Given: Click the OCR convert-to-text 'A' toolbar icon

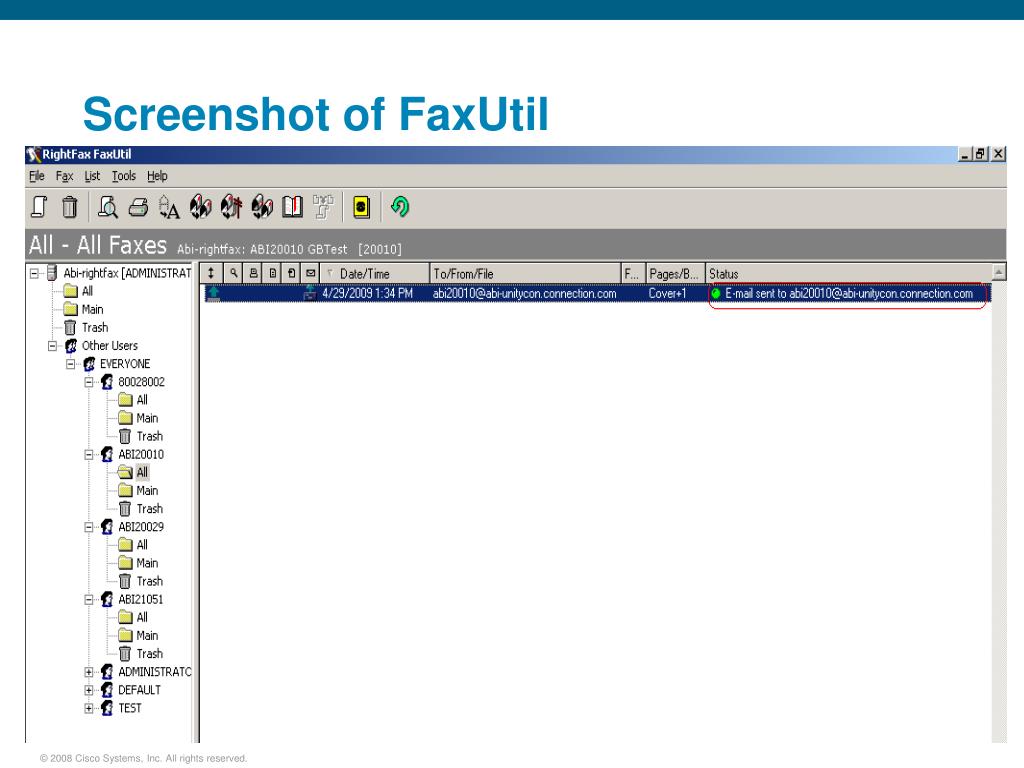Looking at the screenshot, I should [168, 207].
